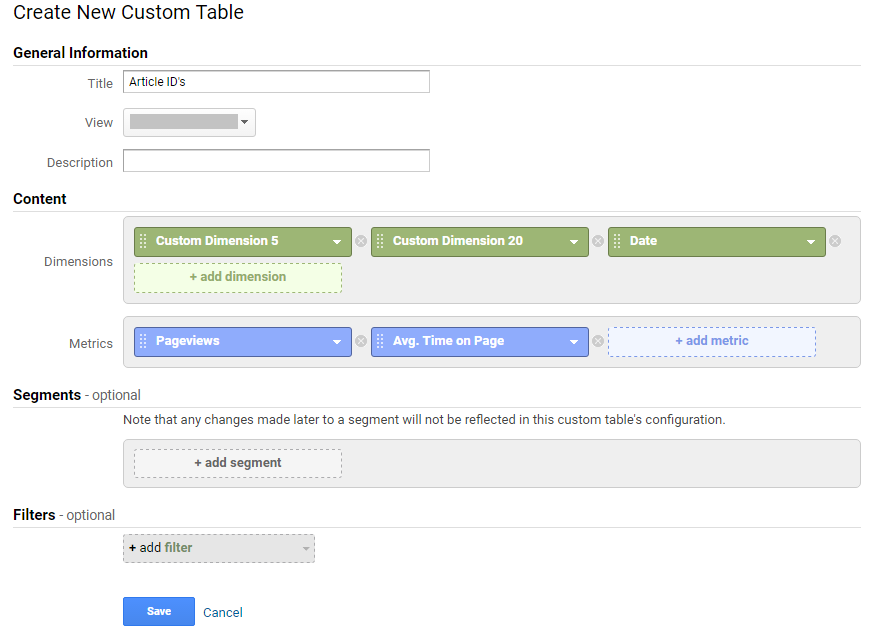Remove Custom Dimension 20 with its x icon
Viewport: 875px width, 642px height.
click(x=598, y=241)
